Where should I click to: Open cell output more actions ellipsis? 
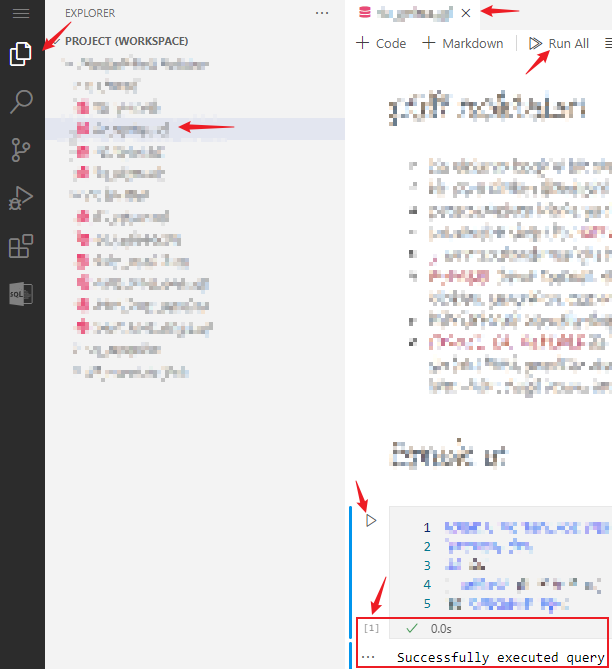368,657
